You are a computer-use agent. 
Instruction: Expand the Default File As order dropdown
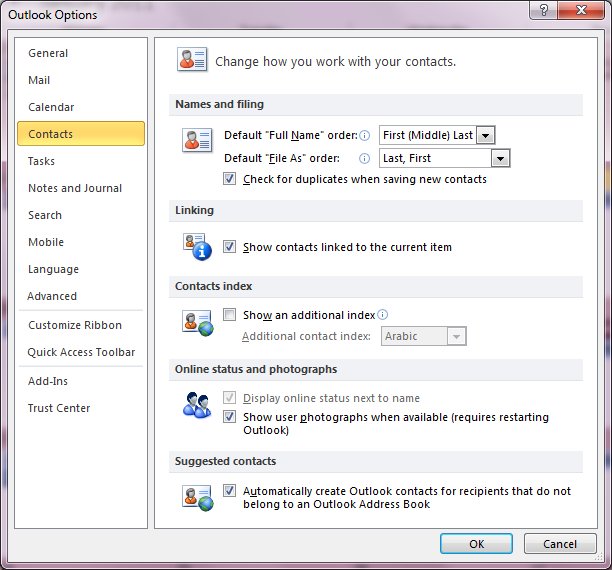(x=500, y=158)
